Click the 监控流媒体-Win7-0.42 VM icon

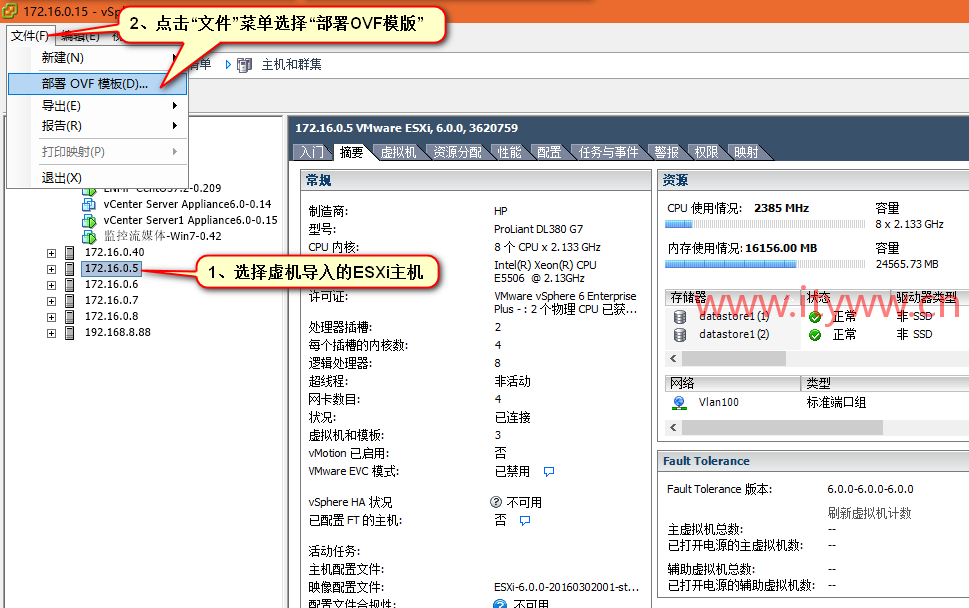(x=89, y=237)
